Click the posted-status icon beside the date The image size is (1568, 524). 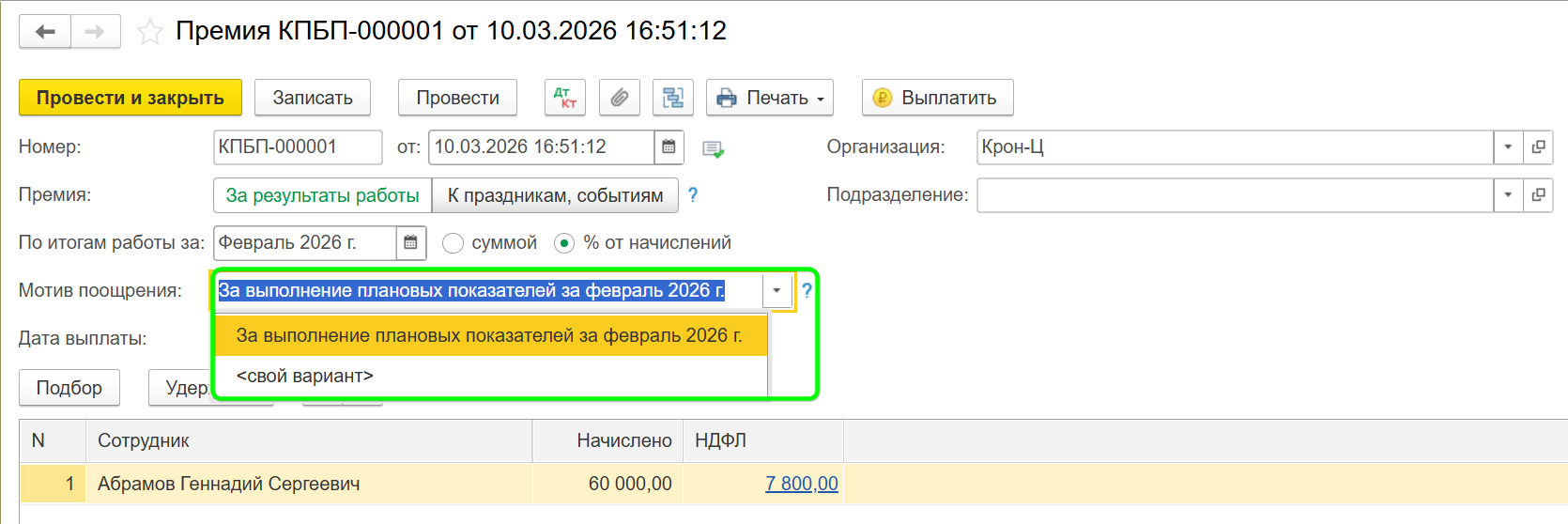[713, 148]
